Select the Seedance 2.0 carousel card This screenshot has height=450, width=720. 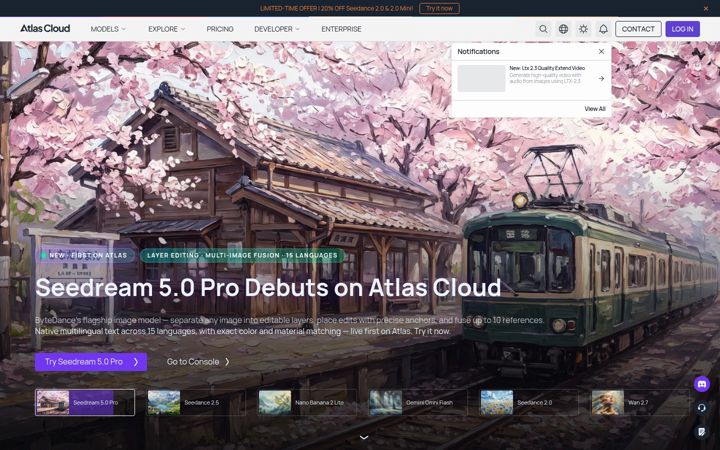click(529, 402)
